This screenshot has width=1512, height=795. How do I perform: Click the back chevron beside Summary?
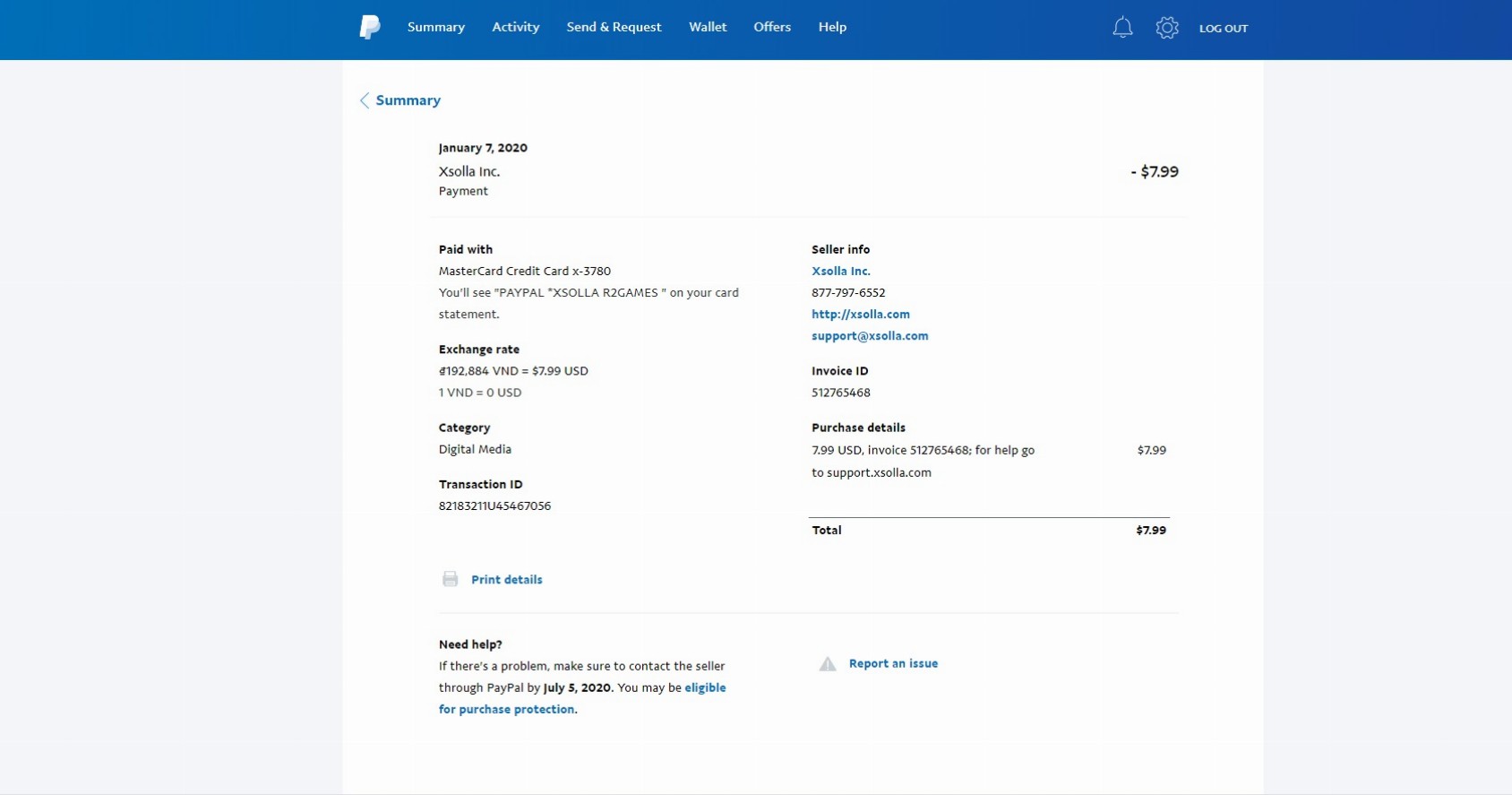(x=365, y=100)
